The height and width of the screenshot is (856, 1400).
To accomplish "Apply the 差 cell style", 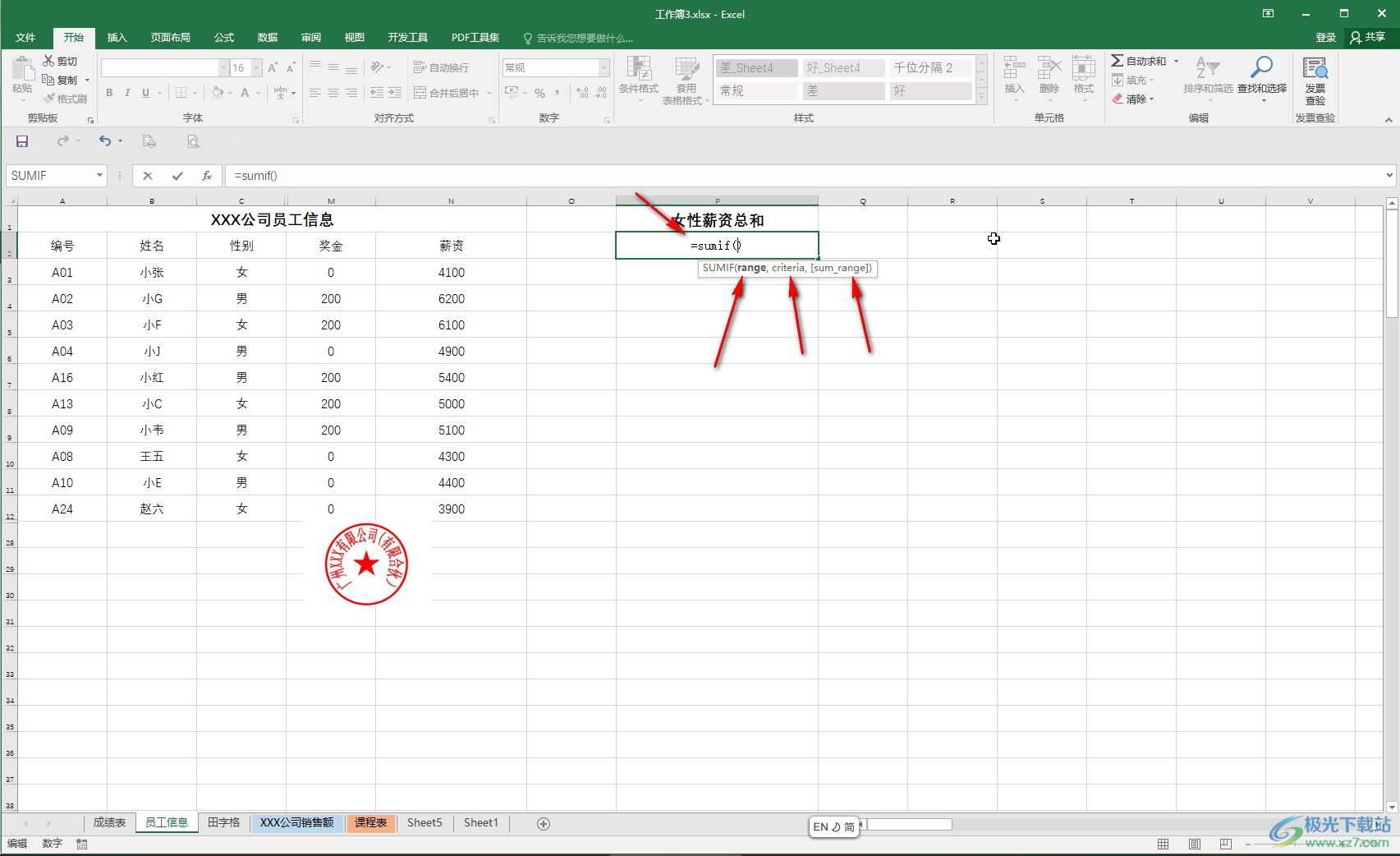I will click(843, 90).
